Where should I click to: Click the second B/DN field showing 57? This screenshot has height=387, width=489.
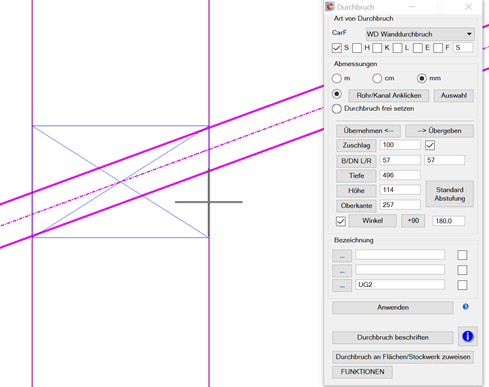[445, 160]
